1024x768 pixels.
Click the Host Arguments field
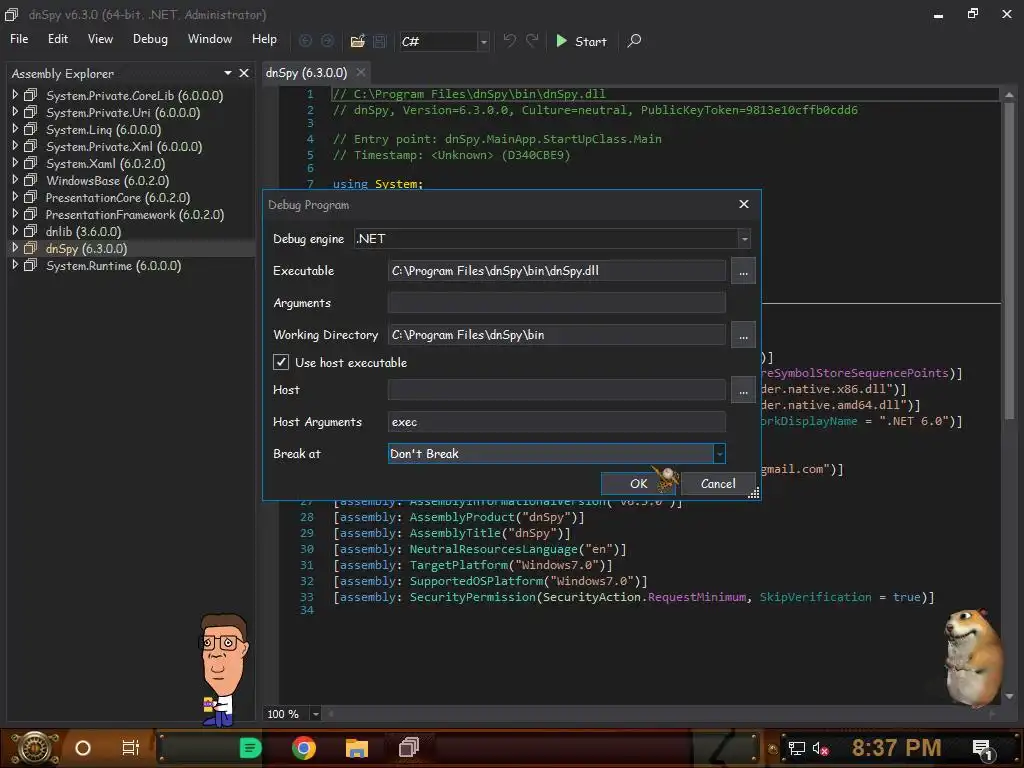tap(556, 422)
